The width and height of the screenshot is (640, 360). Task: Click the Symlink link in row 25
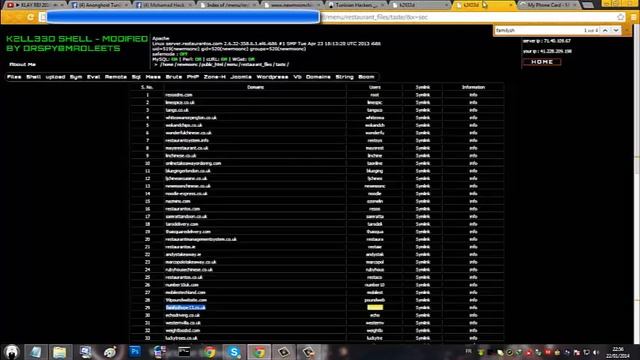tap(423, 277)
